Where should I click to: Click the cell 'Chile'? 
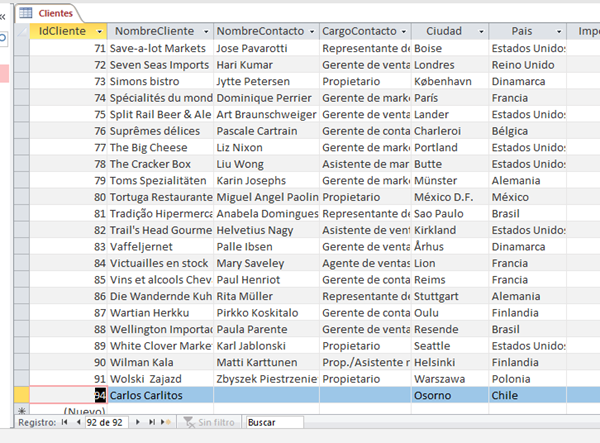(528, 395)
